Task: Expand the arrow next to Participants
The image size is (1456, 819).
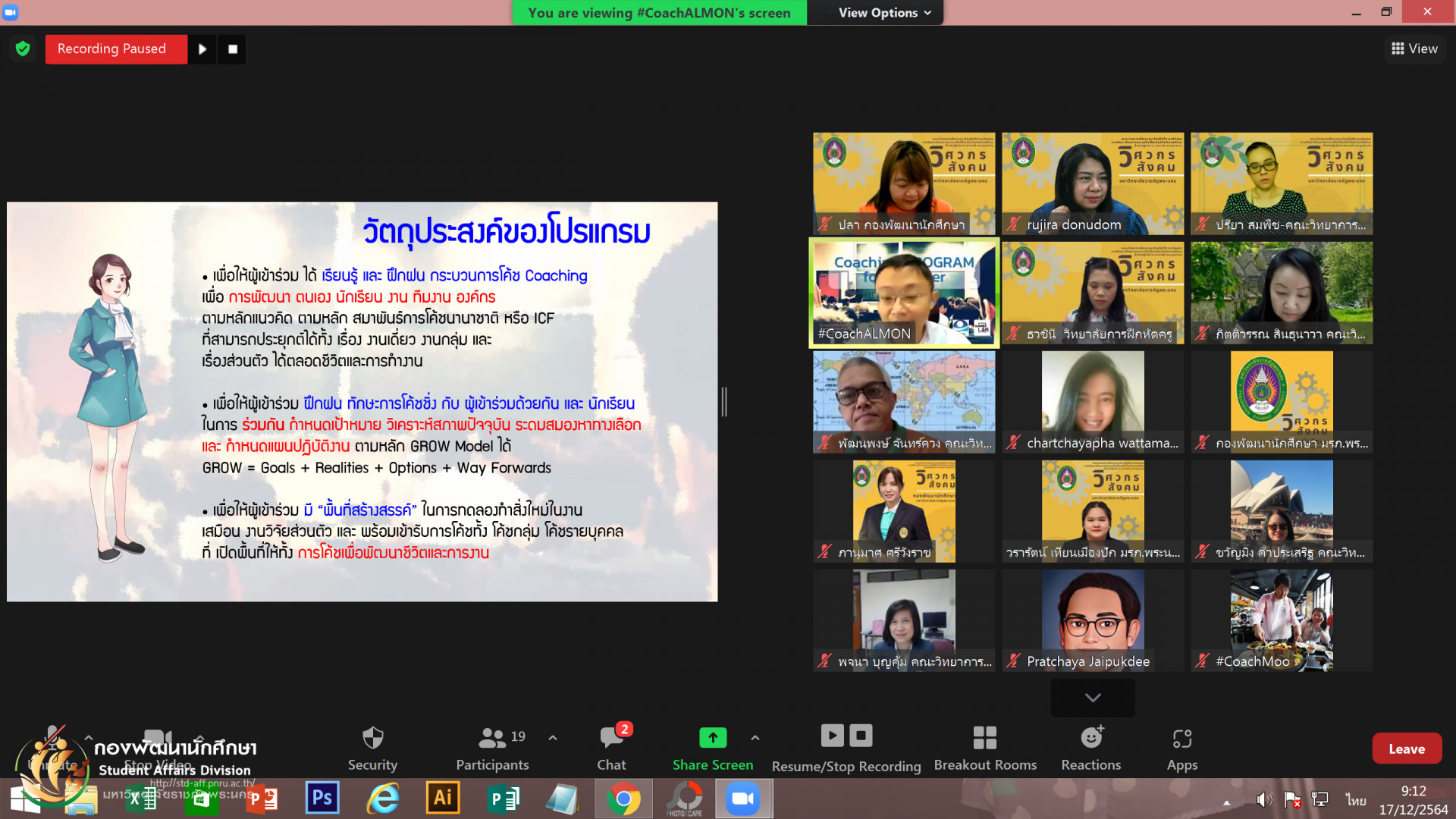Action: pos(553,738)
